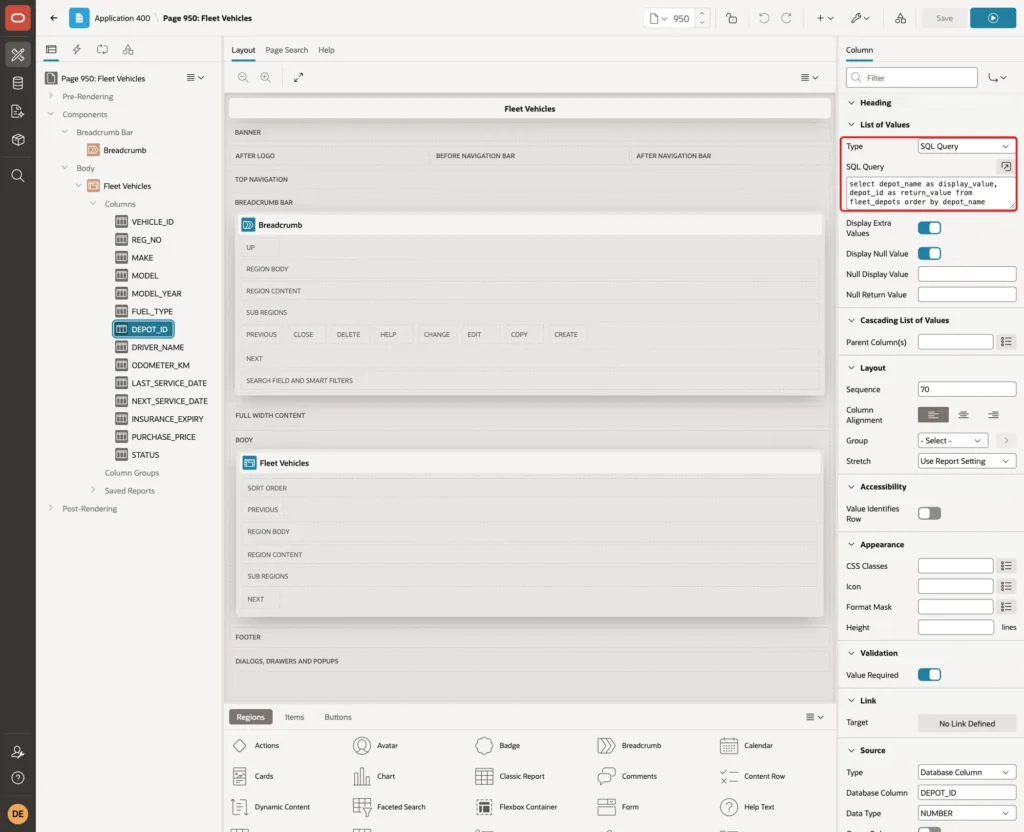
Task: Select center column alignment
Action: tap(963, 415)
